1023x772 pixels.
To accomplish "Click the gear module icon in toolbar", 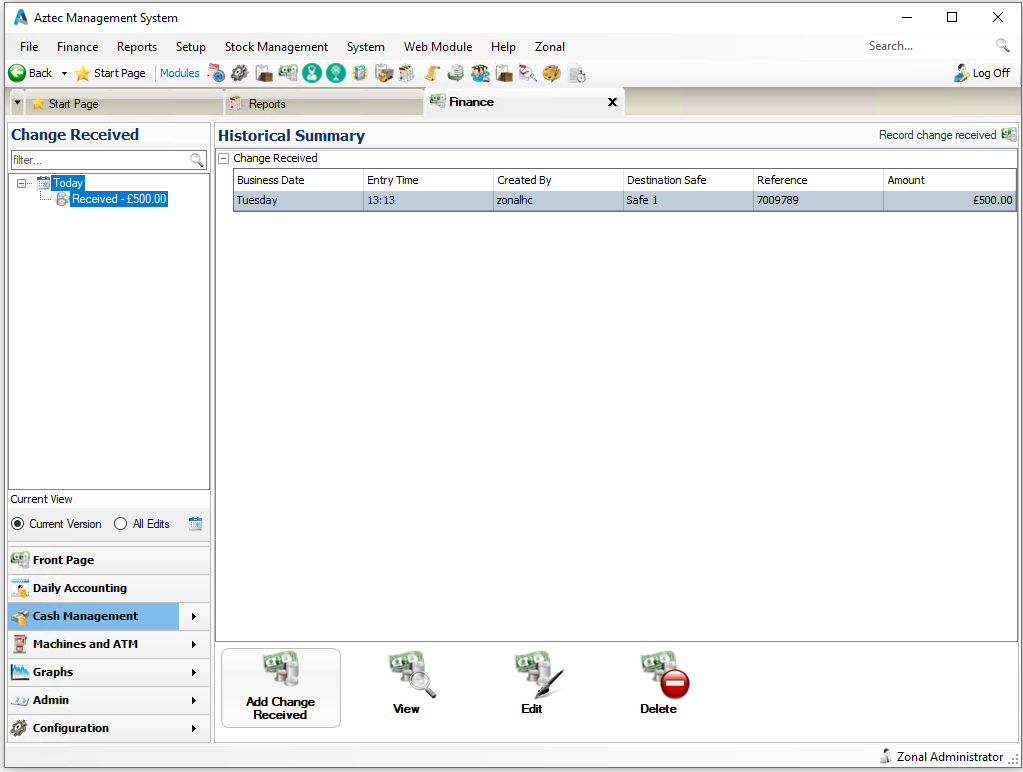I will [239, 73].
